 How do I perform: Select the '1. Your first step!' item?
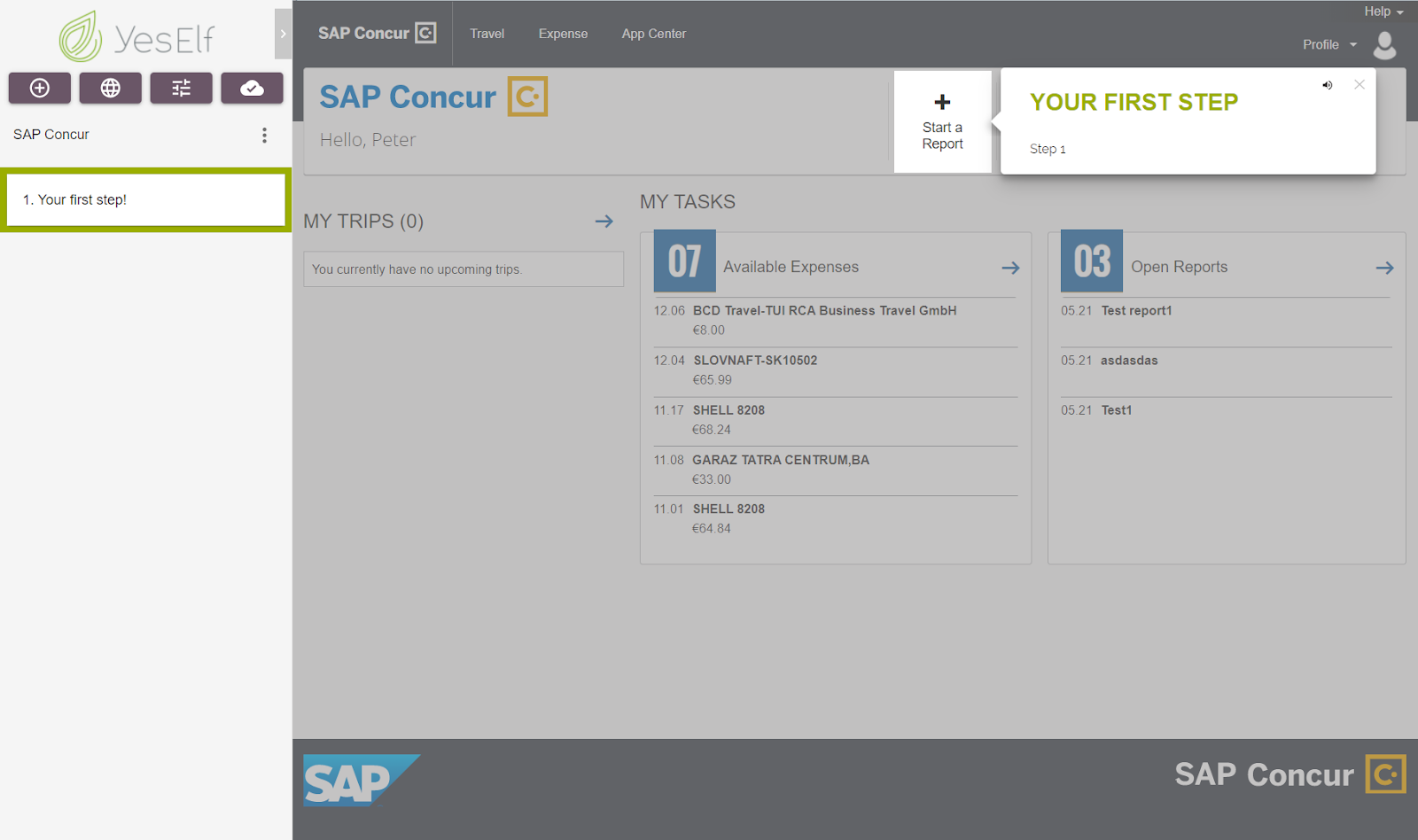pyautogui.click(x=146, y=199)
